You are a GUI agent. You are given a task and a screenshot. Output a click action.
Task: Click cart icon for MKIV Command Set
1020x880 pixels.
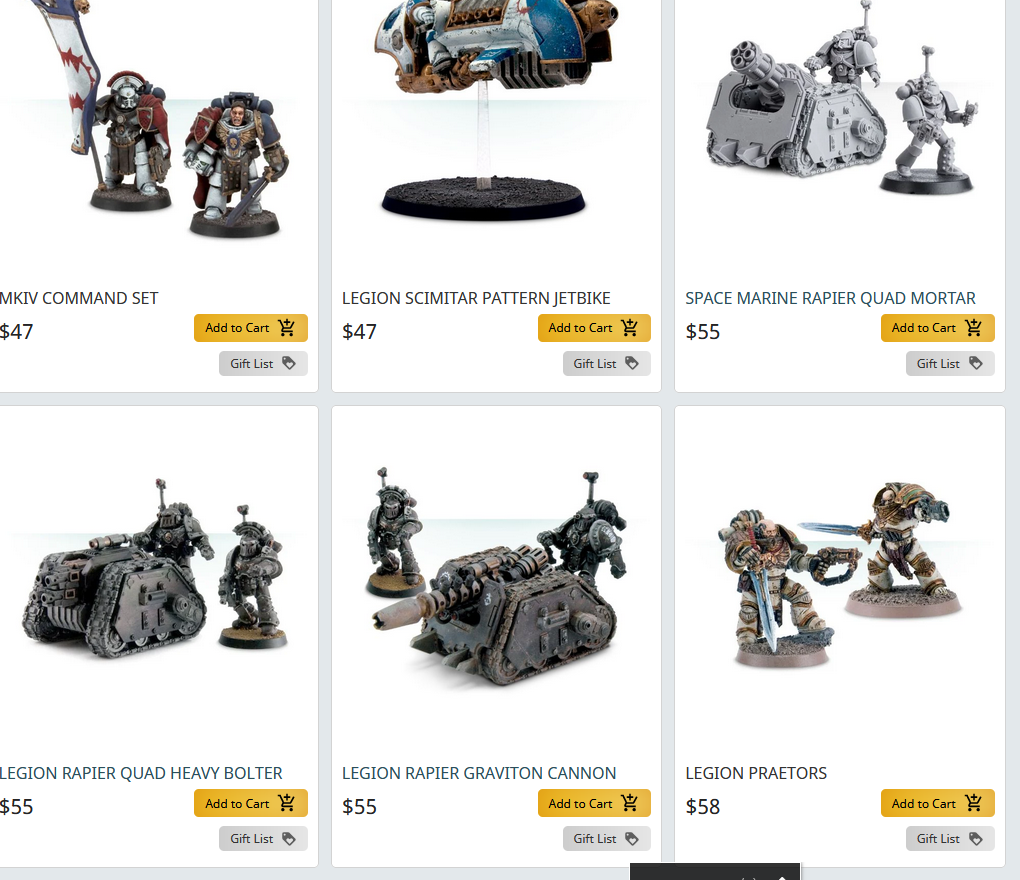tap(287, 328)
